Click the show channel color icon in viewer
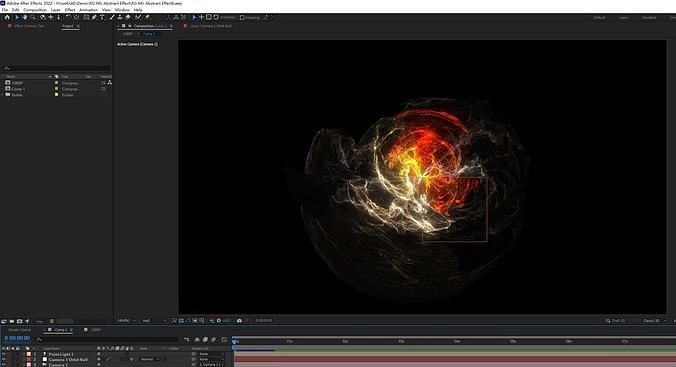The height and width of the screenshot is (367, 676). pos(211,320)
